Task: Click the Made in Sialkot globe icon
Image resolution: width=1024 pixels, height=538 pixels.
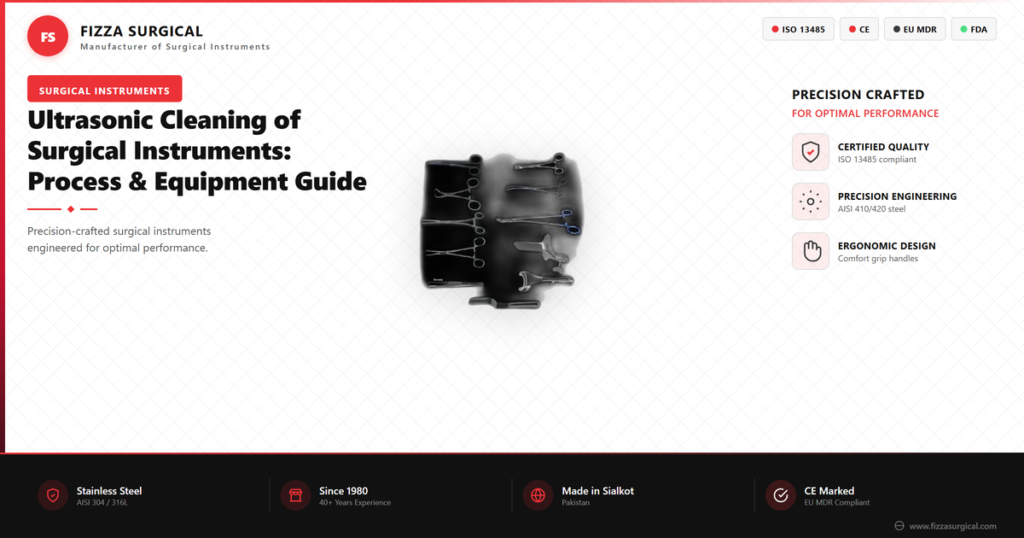Action: click(538, 496)
